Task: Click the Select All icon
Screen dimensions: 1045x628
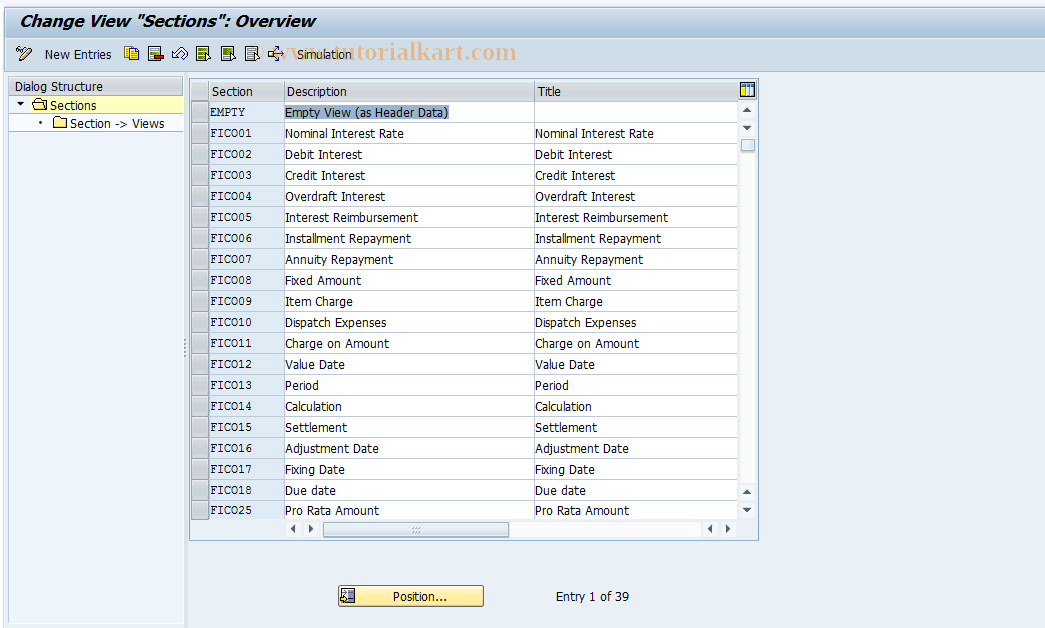Action: (204, 54)
